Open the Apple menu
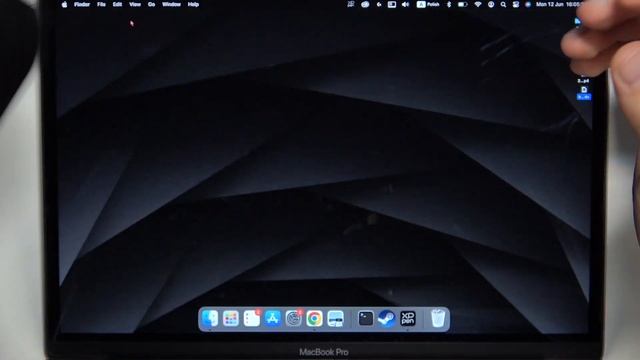This screenshot has height=360, width=640. 64,4
